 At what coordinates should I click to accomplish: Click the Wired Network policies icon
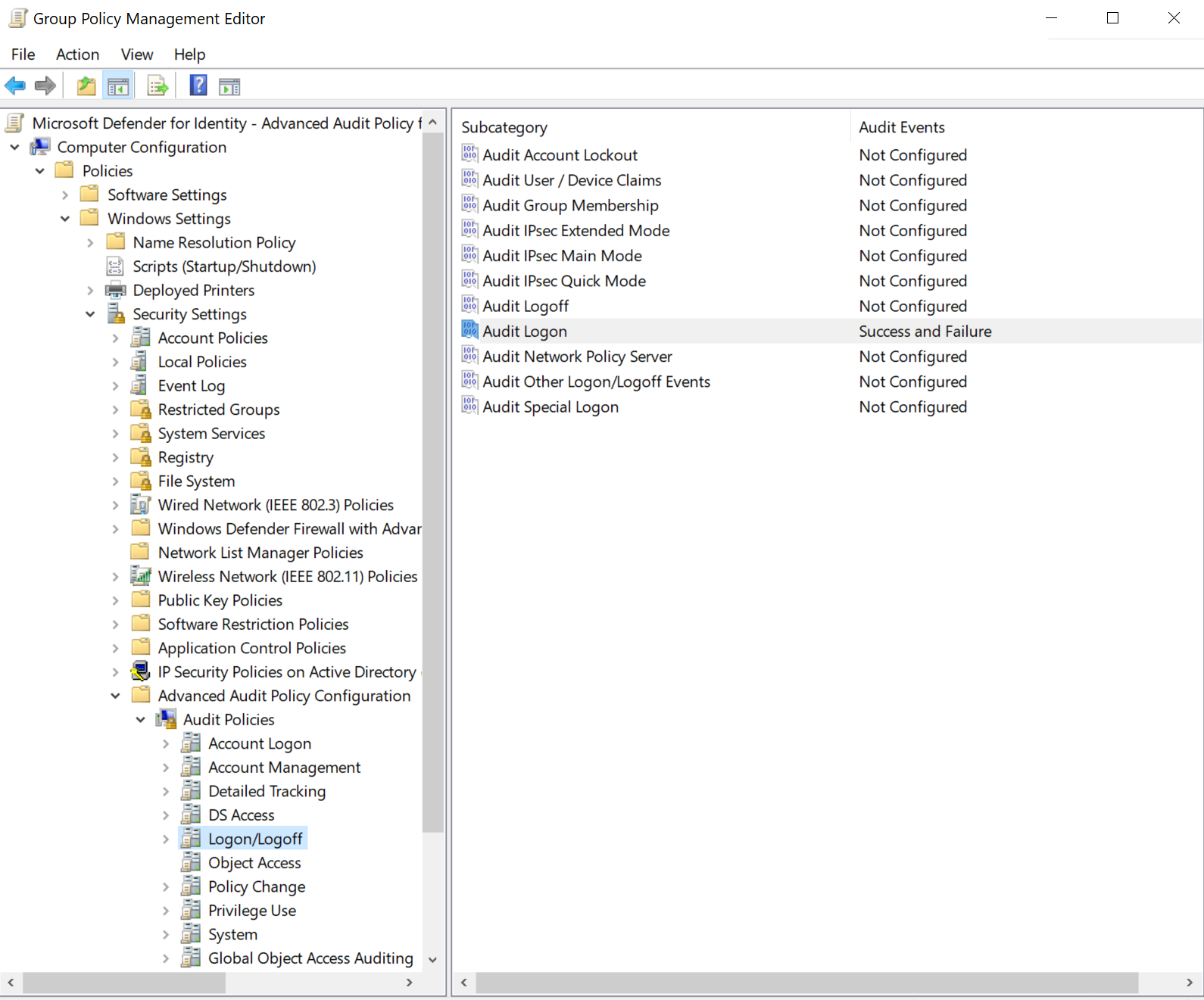click(140, 504)
